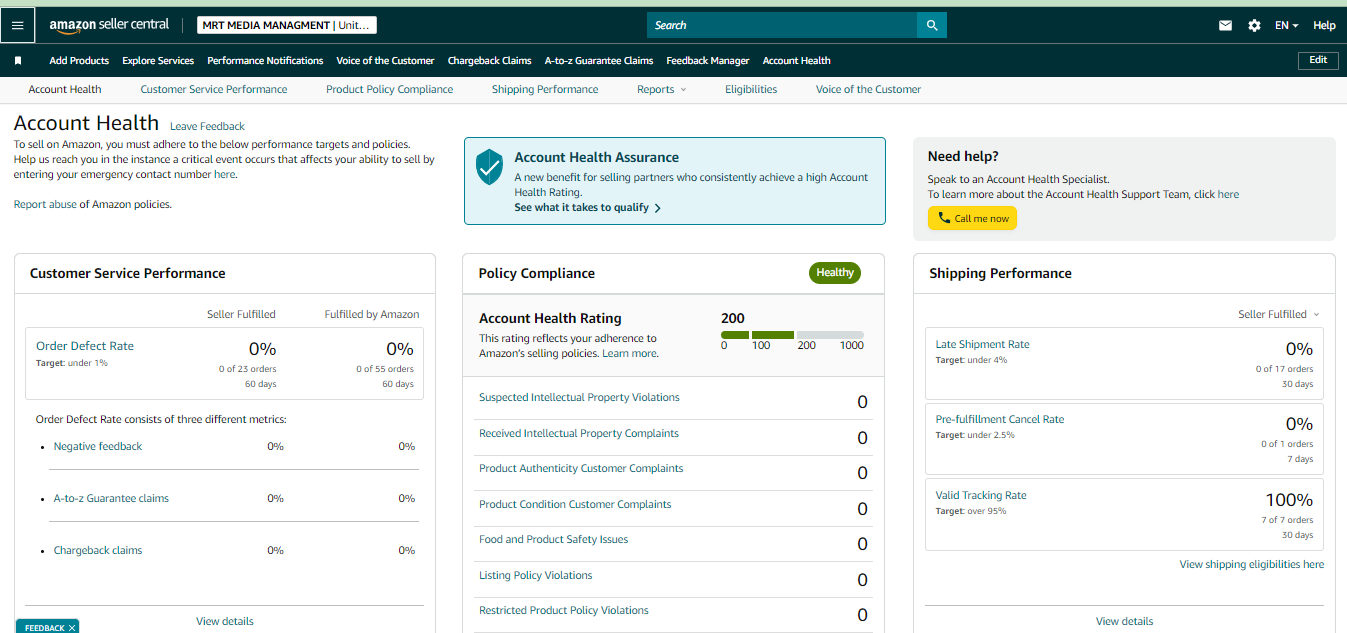
Task: Open Listing Policy Violations
Action: [x=536, y=576]
